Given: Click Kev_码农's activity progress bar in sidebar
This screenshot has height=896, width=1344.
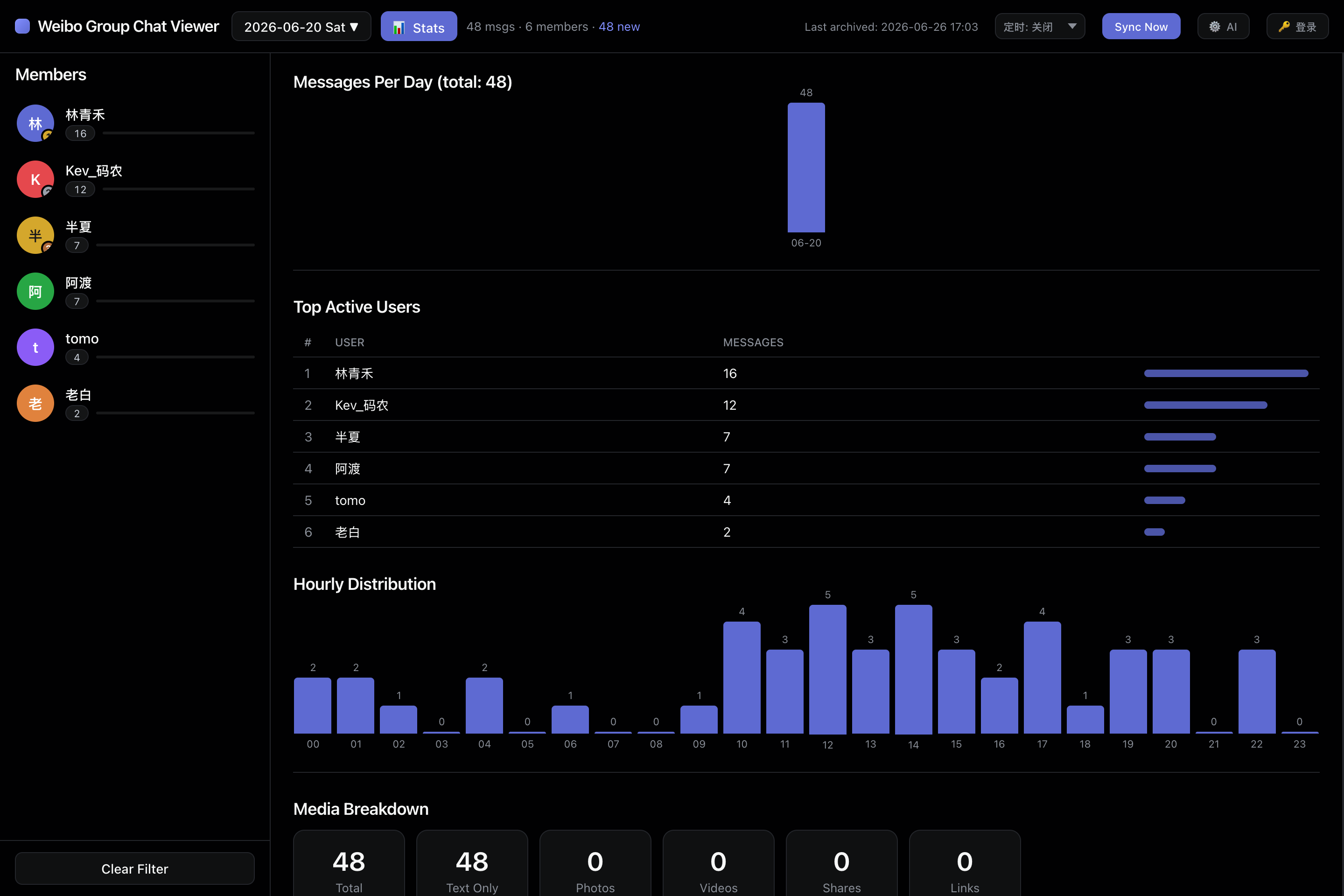Looking at the screenshot, I should [178, 189].
